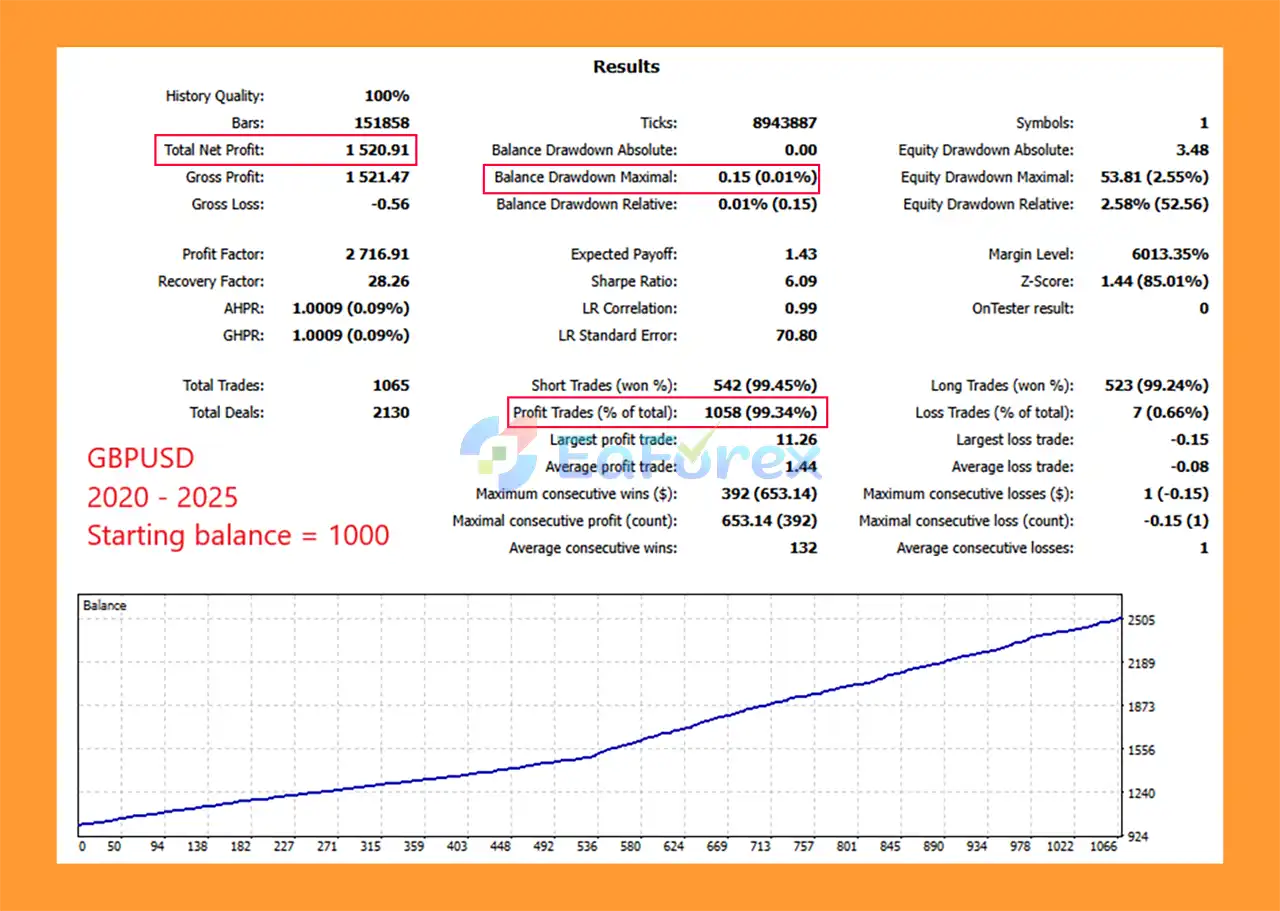Click the GBPUSD red annotation text
Viewport: 1280px width, 911px height.
coord(140,459)
